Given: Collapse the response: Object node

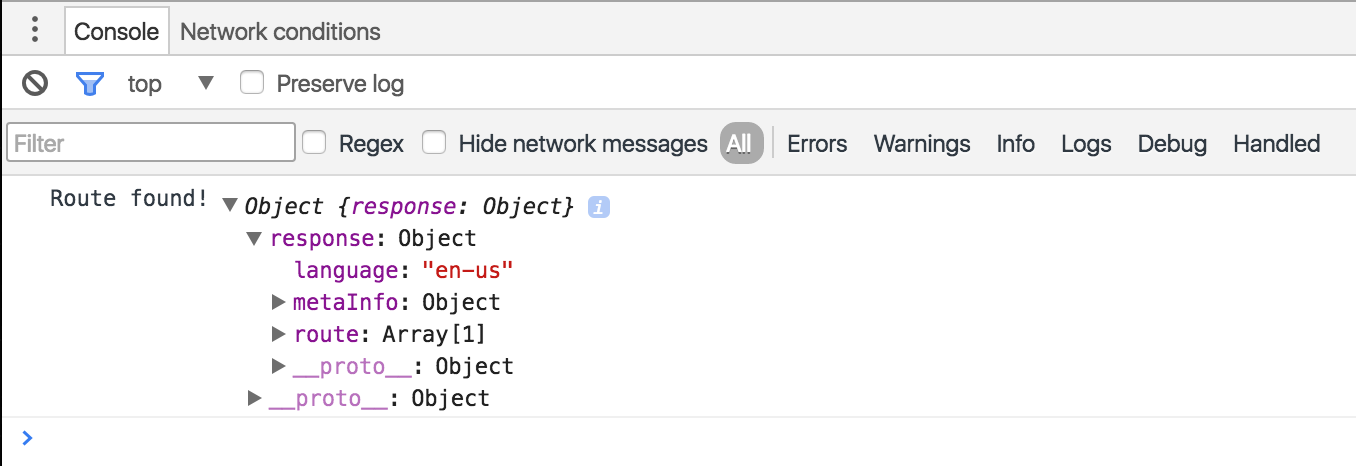Looking at the screenshot, I should tap(255, 239).
